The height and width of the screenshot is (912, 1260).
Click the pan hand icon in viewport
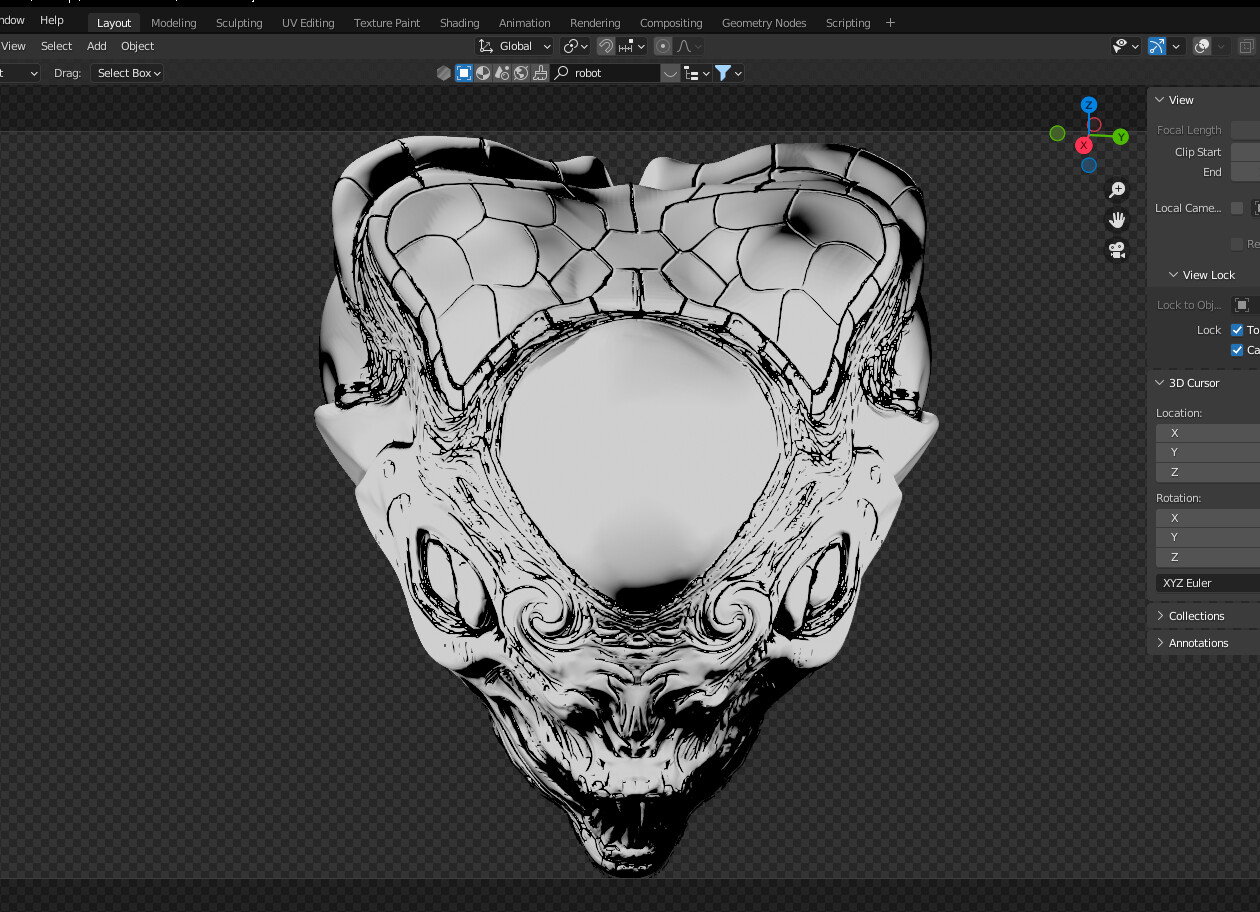pyautogui.click(x=1117, y=220)
